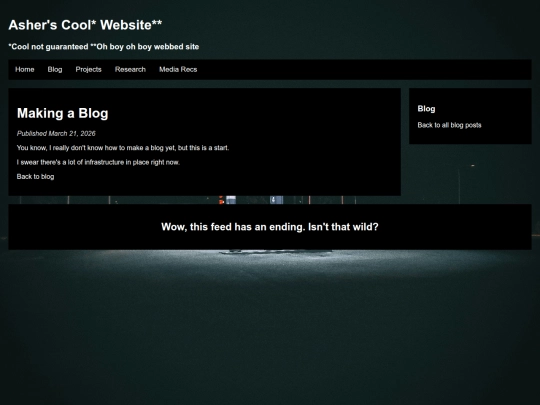Click the 'Wow, this feed has an ending' footer text
The width and height of the screenshot is (540, 405).
pos(270,227)
